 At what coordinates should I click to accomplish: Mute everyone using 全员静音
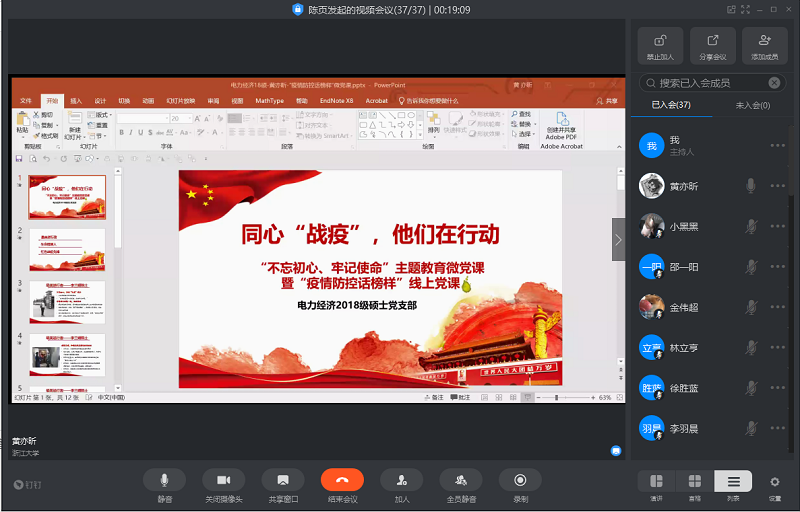click(461, 480)
